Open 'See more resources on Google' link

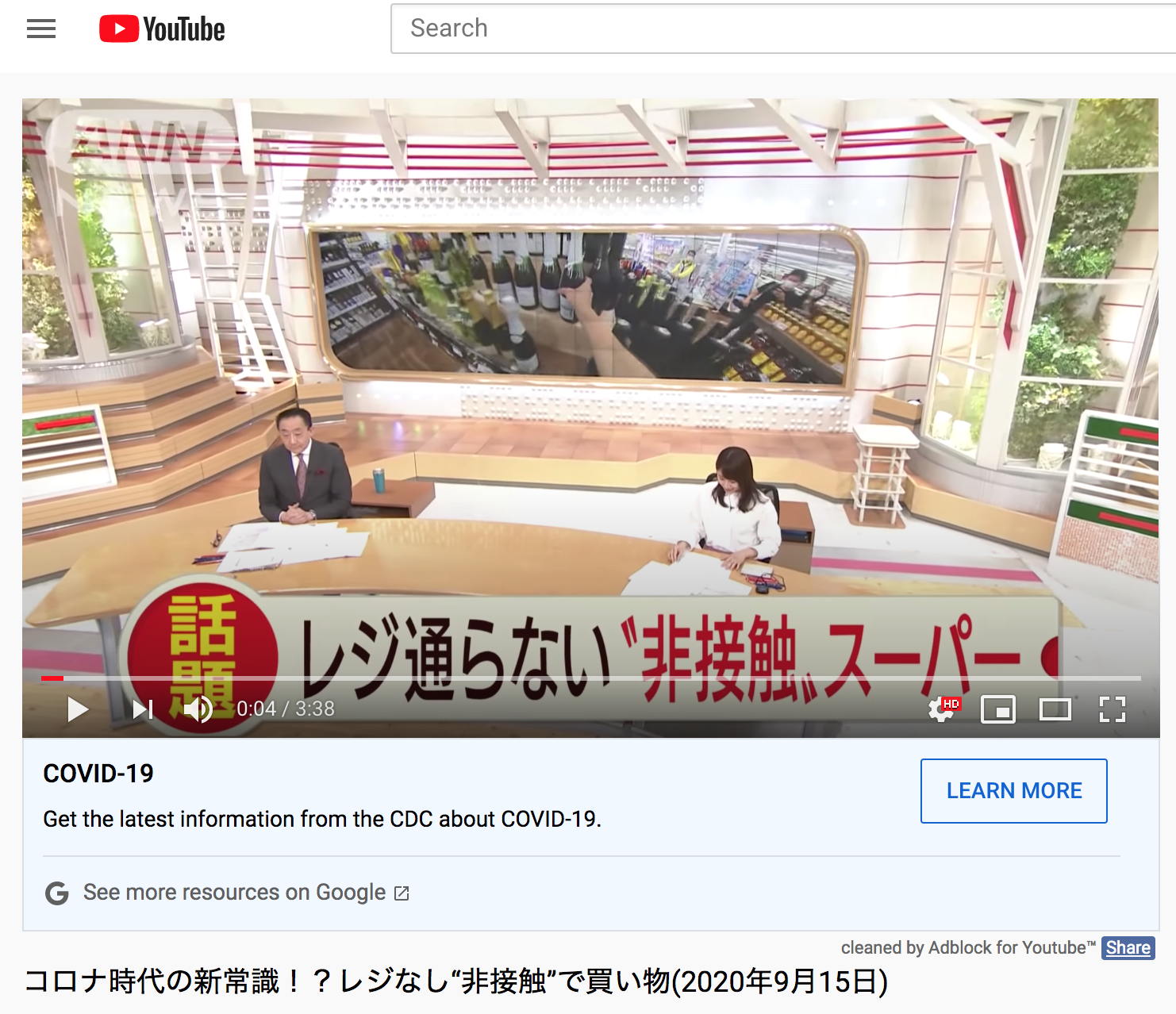pos(234,893)
